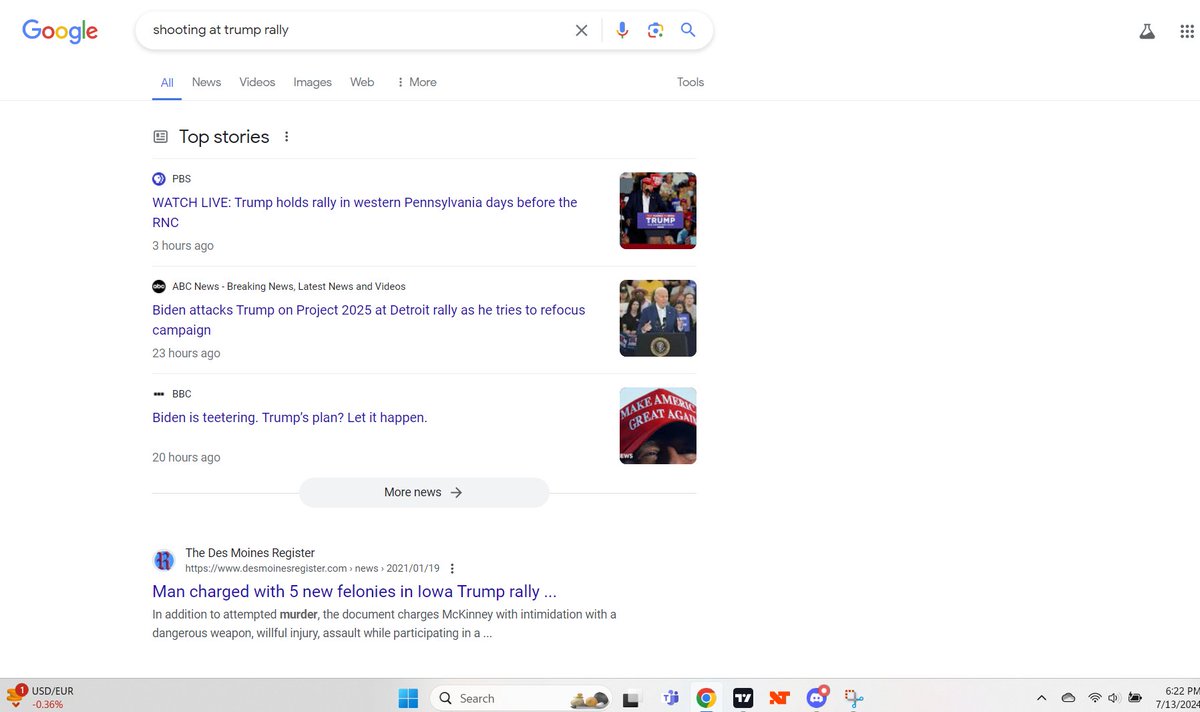This screenshot has width=1200, height=712.
Task: Clear the search query with the X icon
Action: pos(581,30)
